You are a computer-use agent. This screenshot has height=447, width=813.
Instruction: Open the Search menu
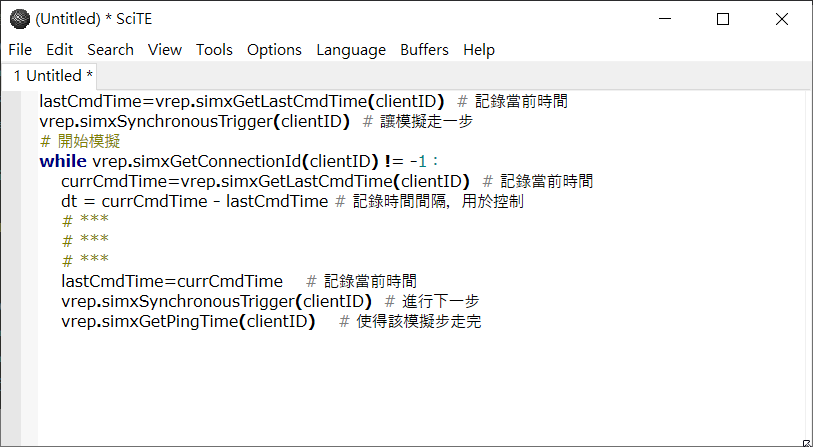110,50
